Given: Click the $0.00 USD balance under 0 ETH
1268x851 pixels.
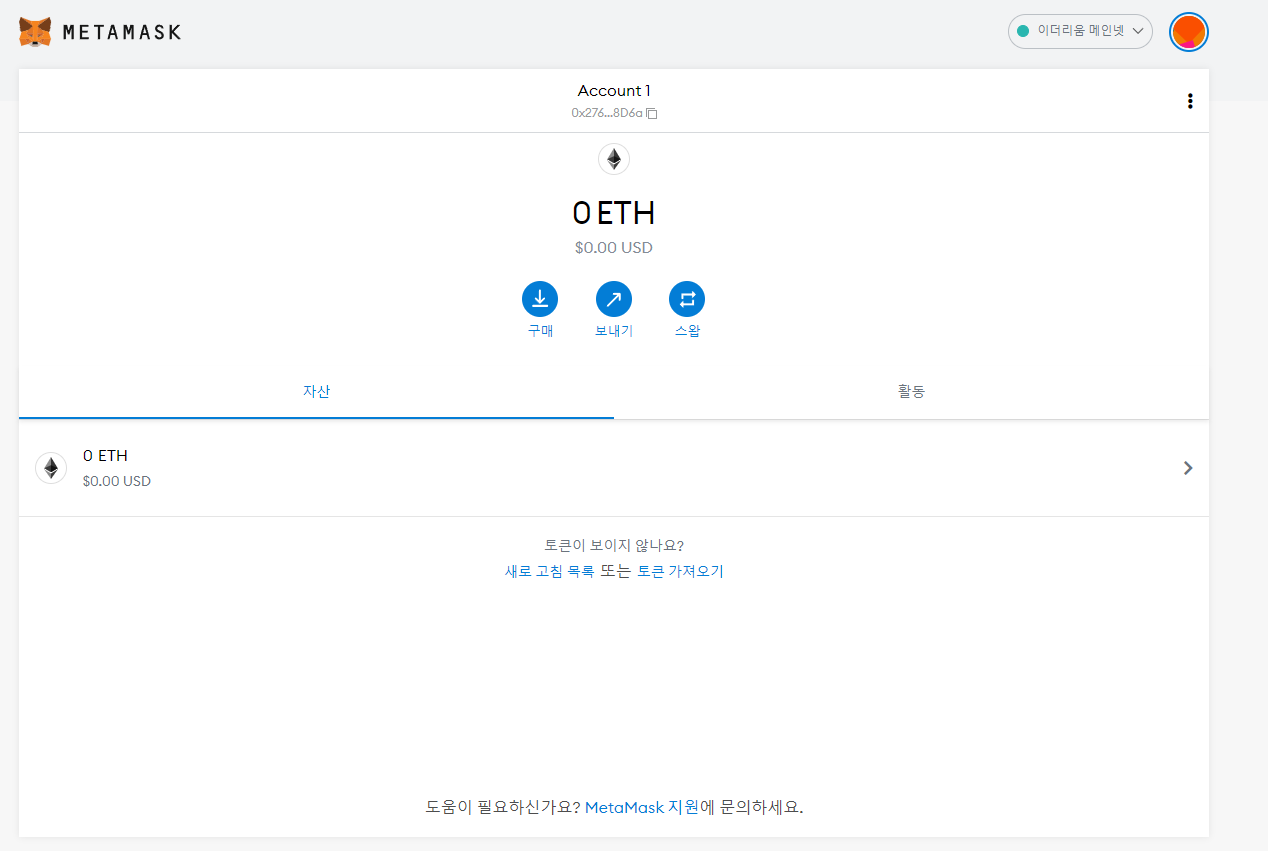Looking at the screenshot, I should [614, 248].
